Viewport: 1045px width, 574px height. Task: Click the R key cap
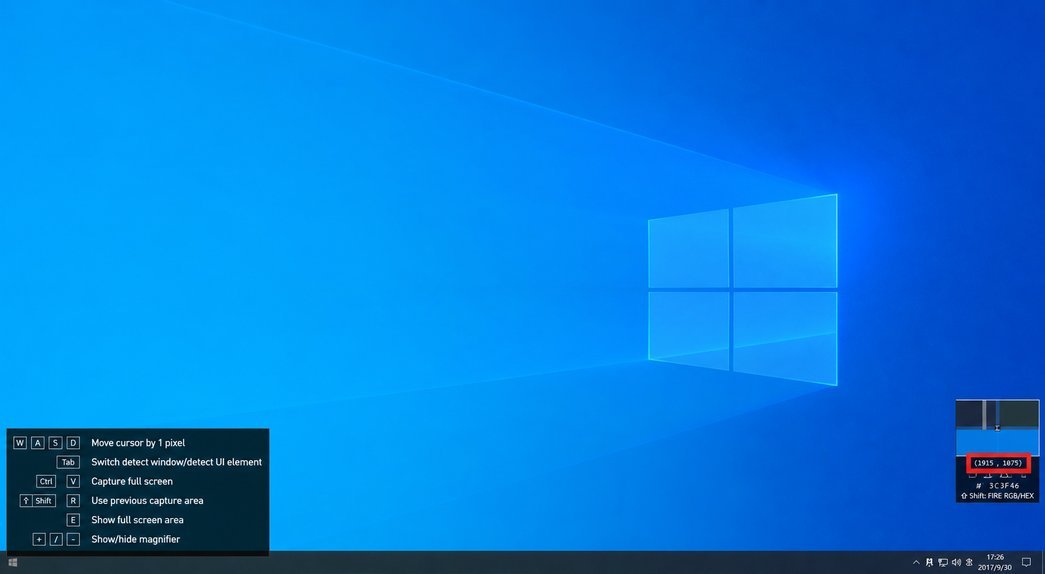click(73, 501)
